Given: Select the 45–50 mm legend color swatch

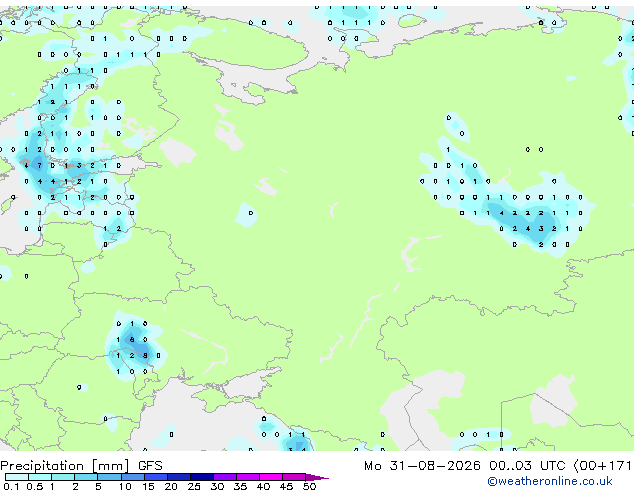Looking at the screenshot, I should pos(294,477).
